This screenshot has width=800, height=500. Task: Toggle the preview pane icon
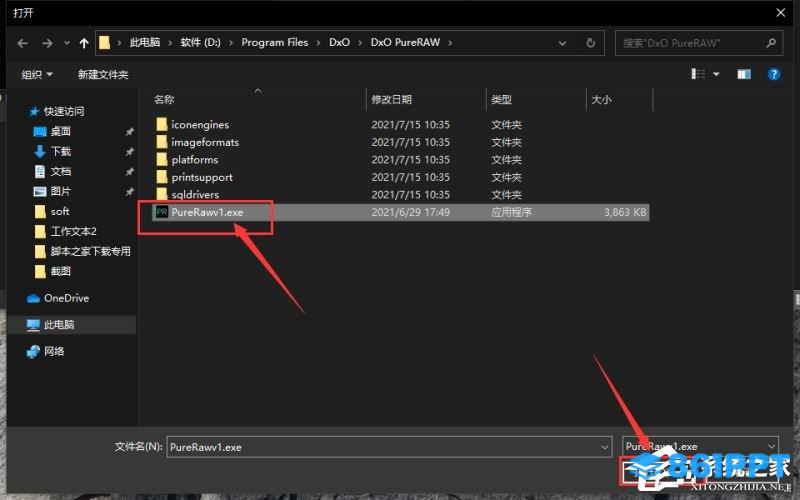pos(744,74)
